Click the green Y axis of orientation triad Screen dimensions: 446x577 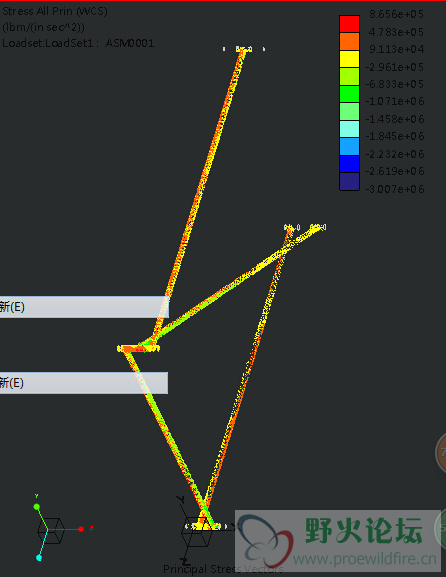[x=42, y=518]
